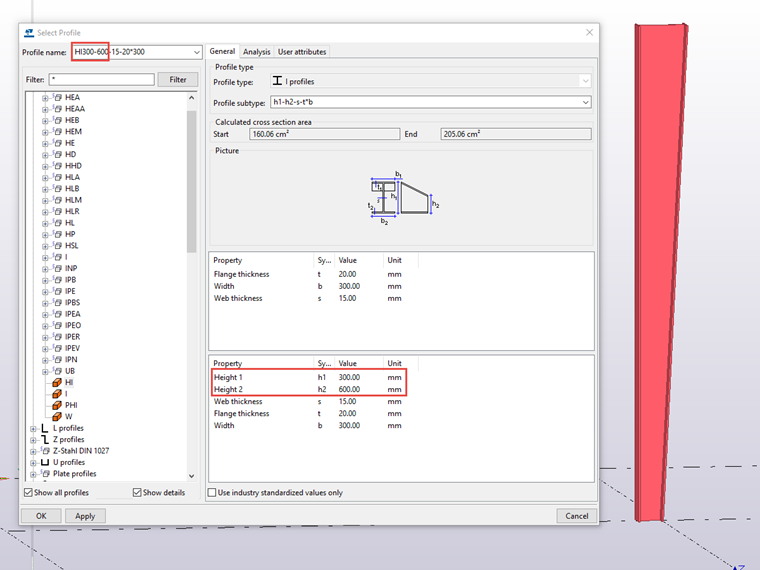Click the Filter button
760x570 pixels.
(x=177, y=79)
